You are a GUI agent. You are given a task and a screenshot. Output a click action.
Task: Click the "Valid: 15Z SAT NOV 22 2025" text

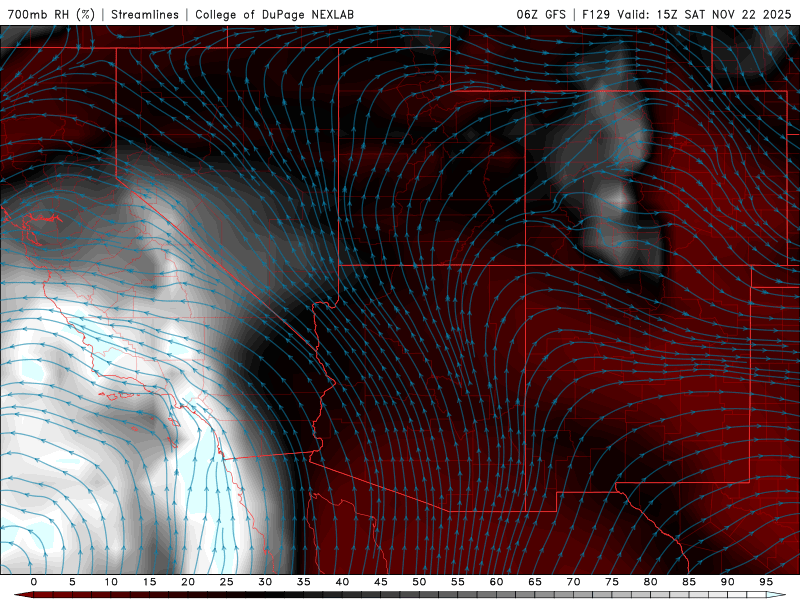click(704, 14)
